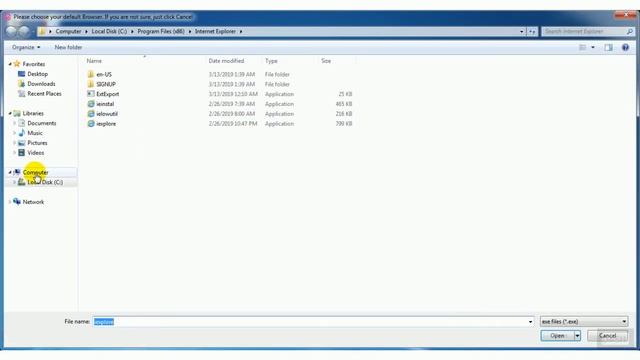Open the view options dropdown arrow
This screenshot has width=640, height=360.
point(593,47)
